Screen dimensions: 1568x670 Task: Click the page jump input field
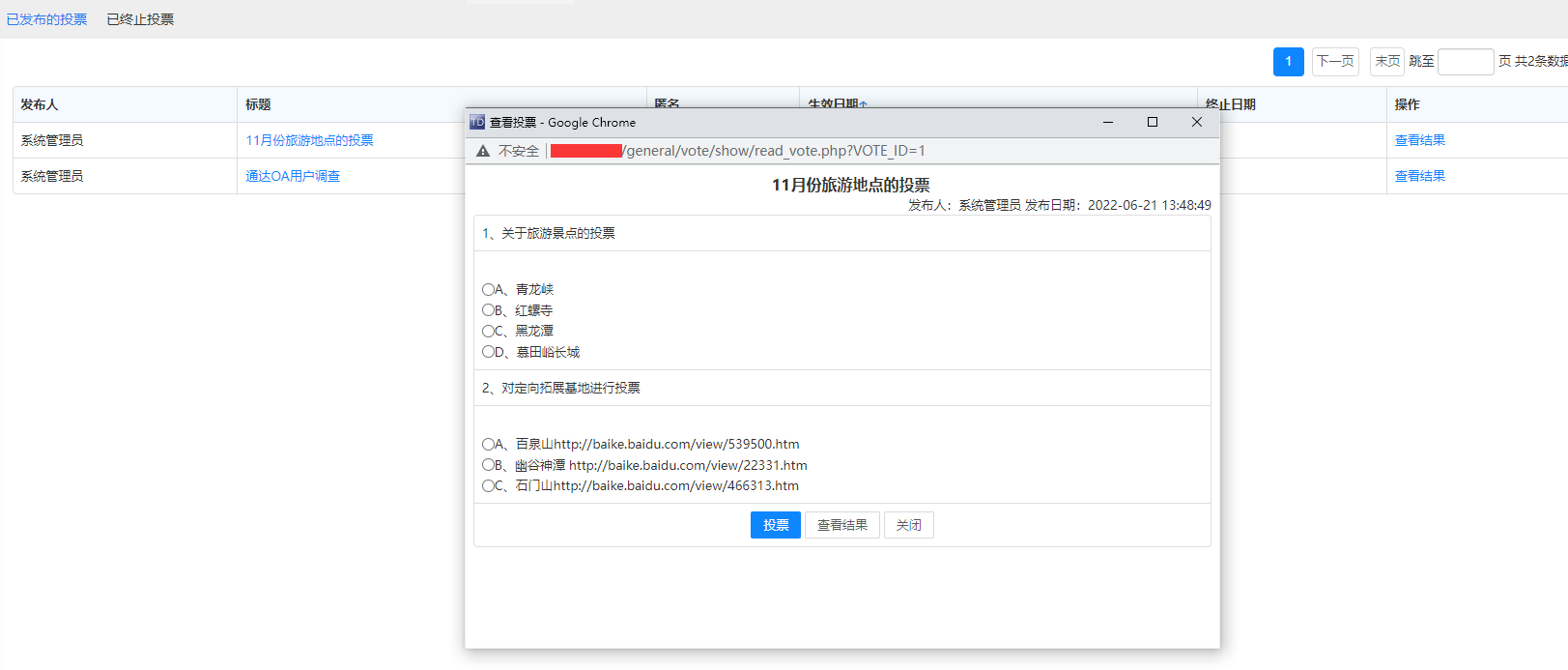tap(1465, 62)
